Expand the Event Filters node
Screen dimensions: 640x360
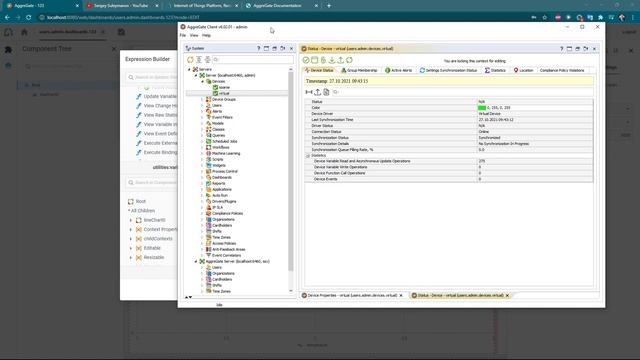tap(202, 118)
